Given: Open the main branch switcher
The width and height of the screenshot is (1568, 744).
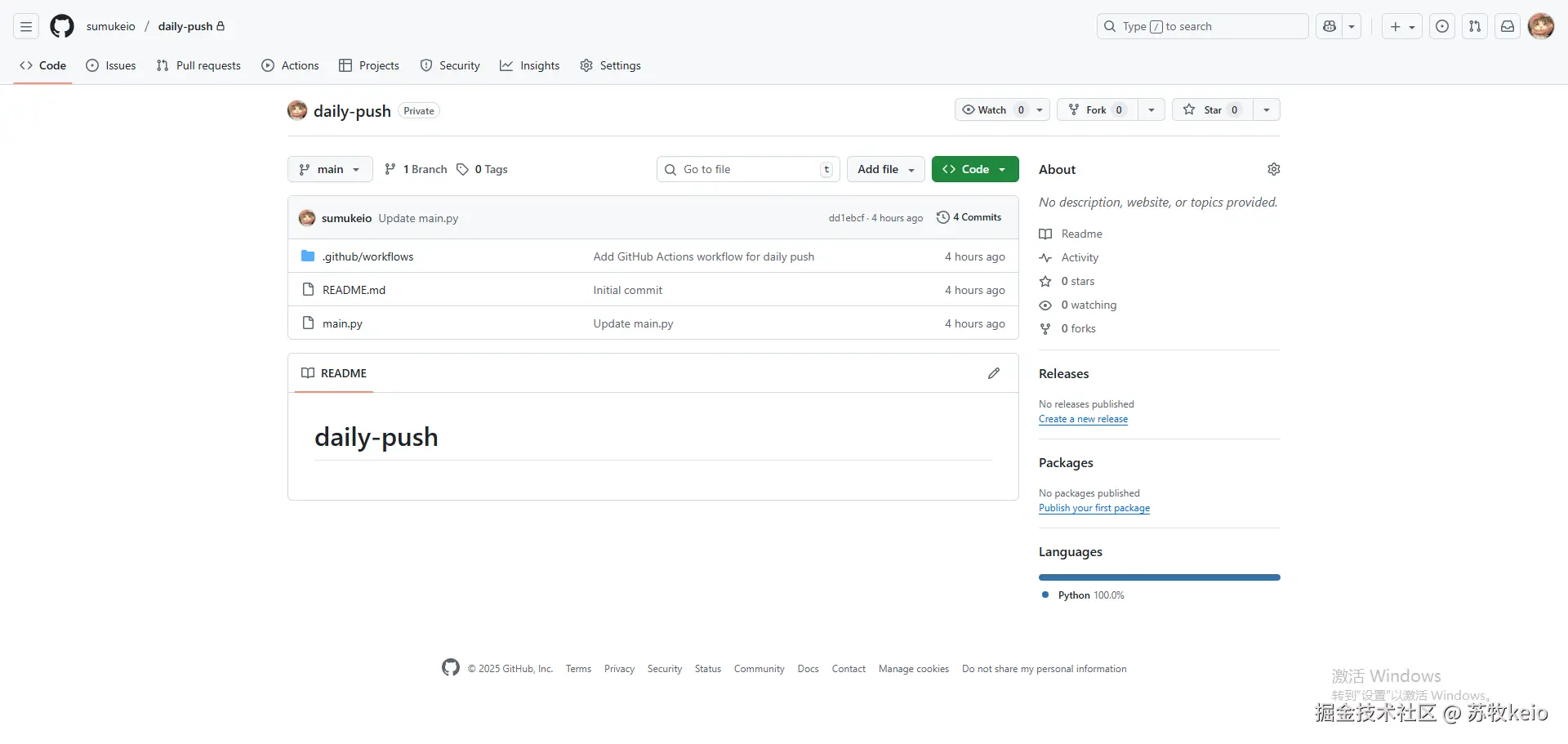Looking at the screenshot, I should click(330, 169).
